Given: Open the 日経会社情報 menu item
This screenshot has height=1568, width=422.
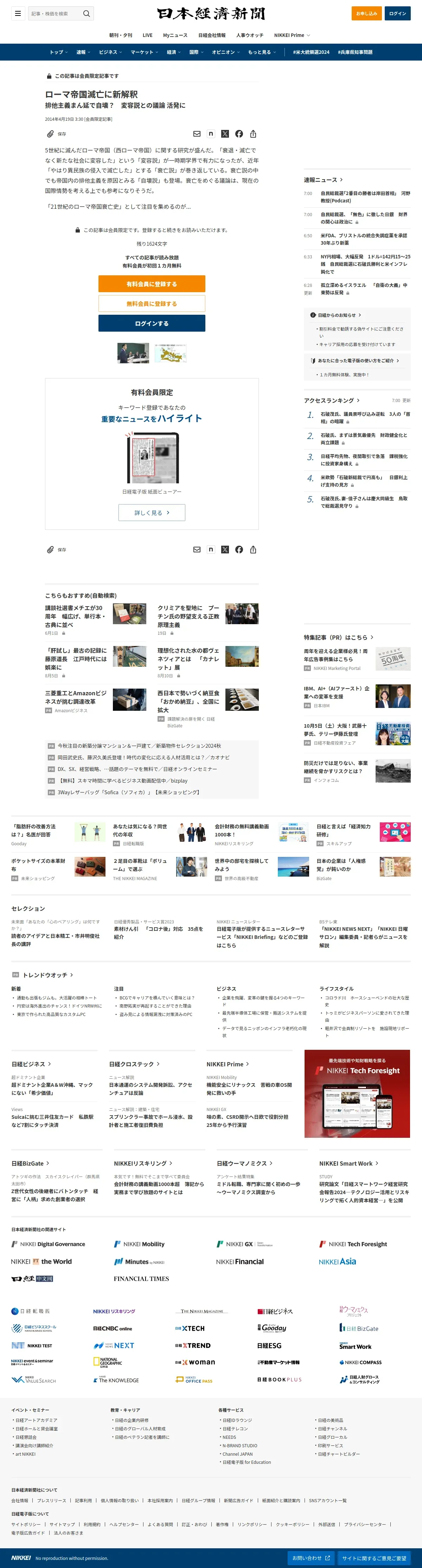Looking at the screenshot, I should (x=212, y=35).
